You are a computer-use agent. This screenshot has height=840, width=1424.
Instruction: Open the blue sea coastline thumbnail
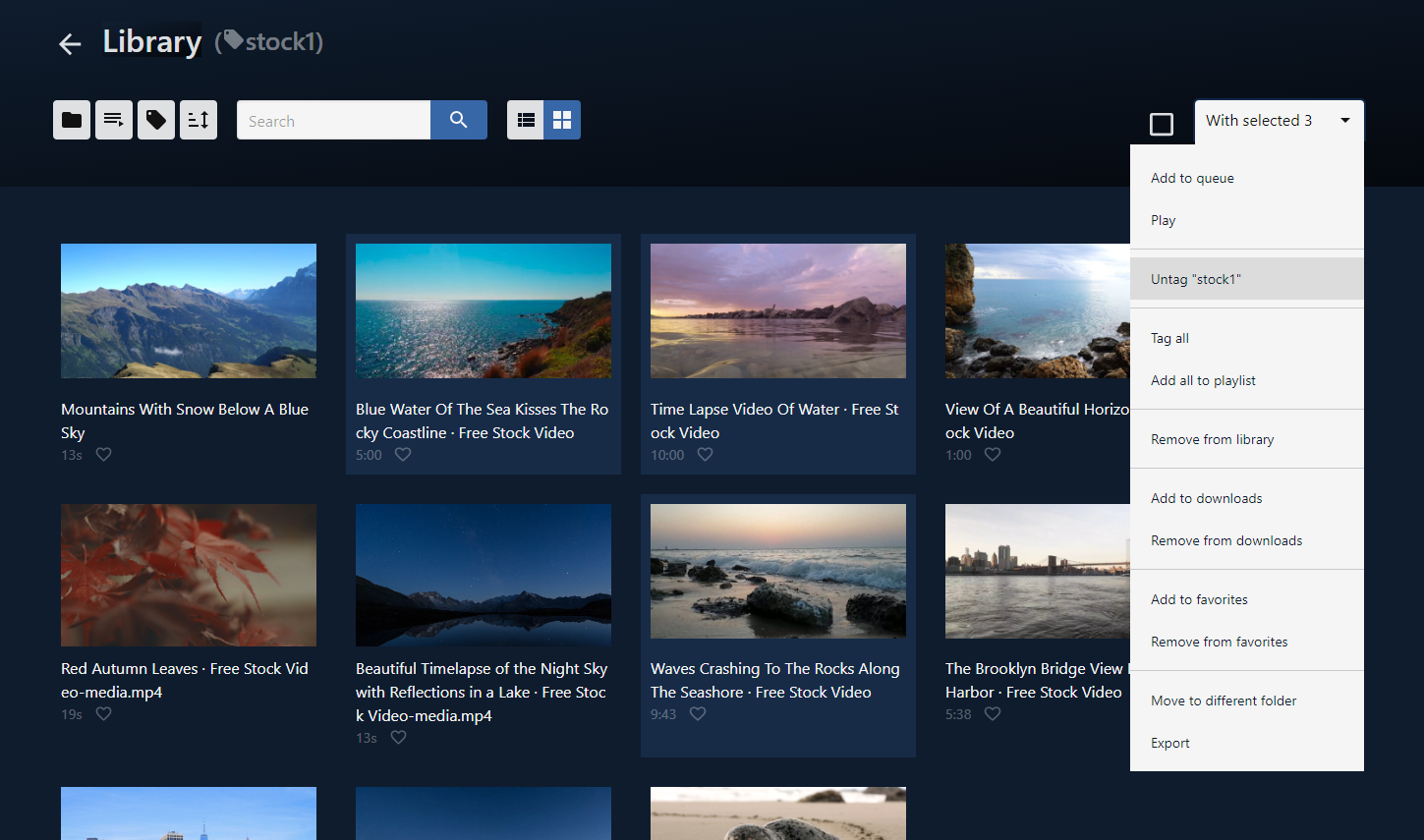[484, 310]
